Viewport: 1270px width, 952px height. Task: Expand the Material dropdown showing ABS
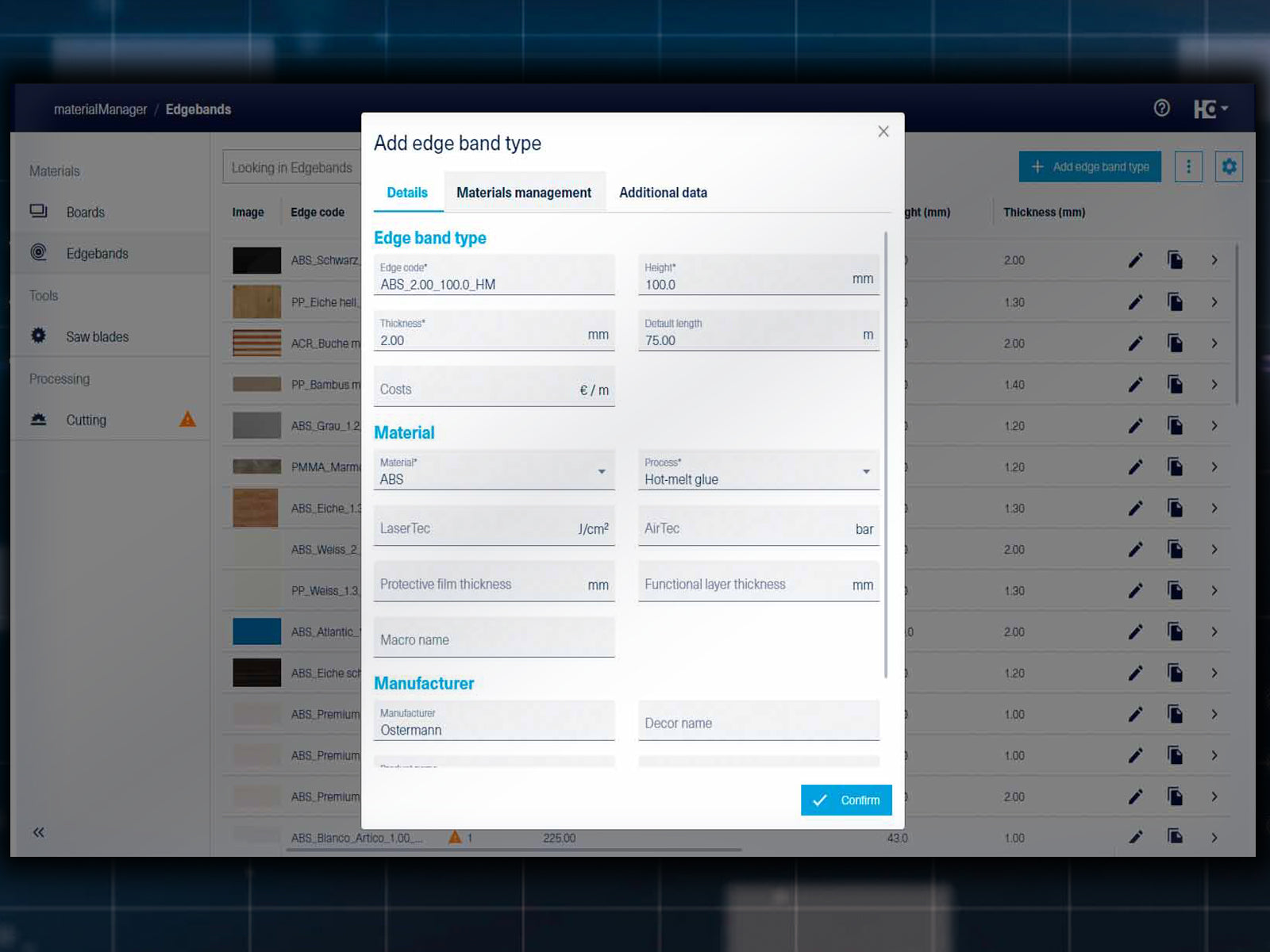coord(602,472)
